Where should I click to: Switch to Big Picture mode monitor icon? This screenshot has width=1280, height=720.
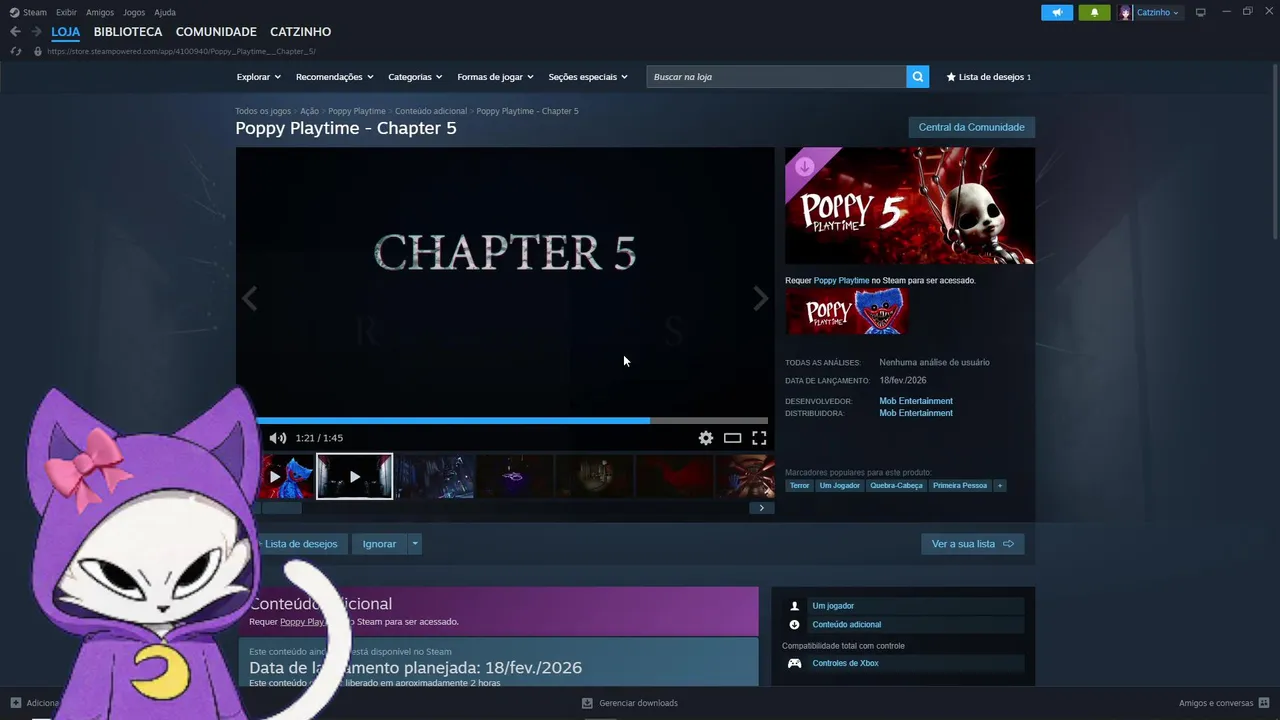click(1201, 12)
